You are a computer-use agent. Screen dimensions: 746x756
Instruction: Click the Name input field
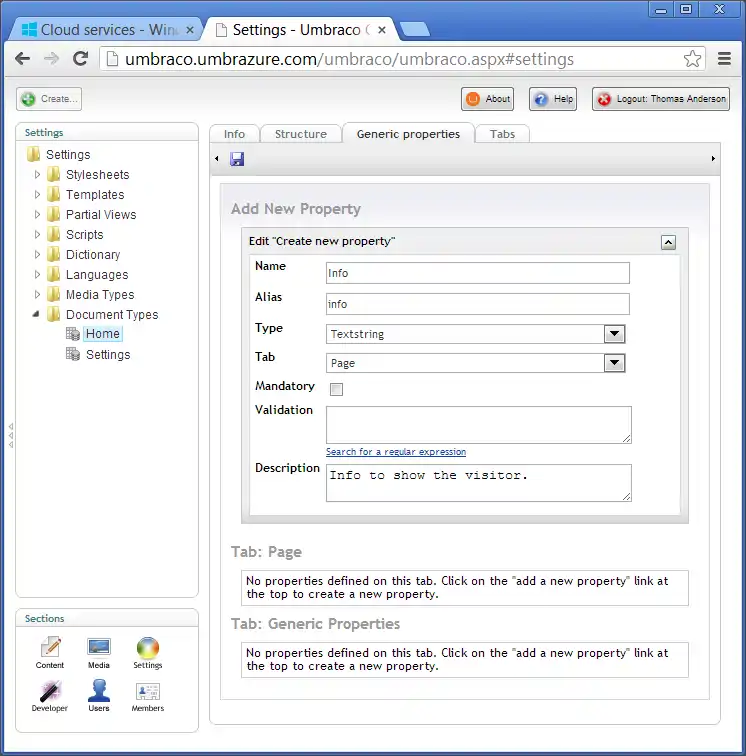tap(477, 273)
